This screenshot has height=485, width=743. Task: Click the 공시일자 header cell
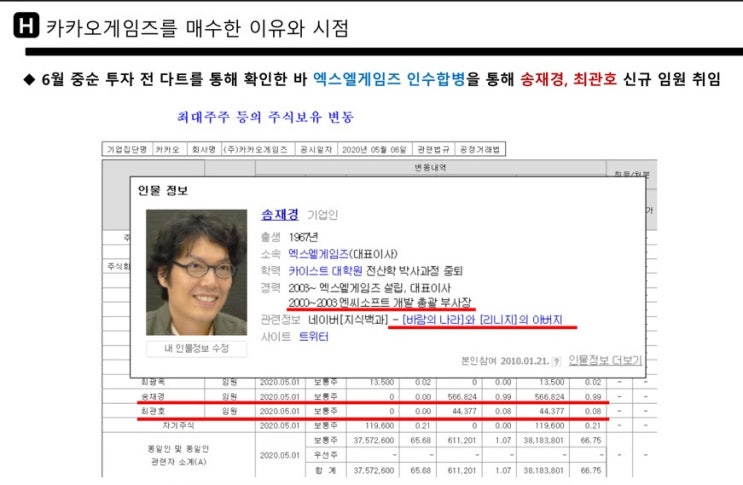[x=316, y=149]
